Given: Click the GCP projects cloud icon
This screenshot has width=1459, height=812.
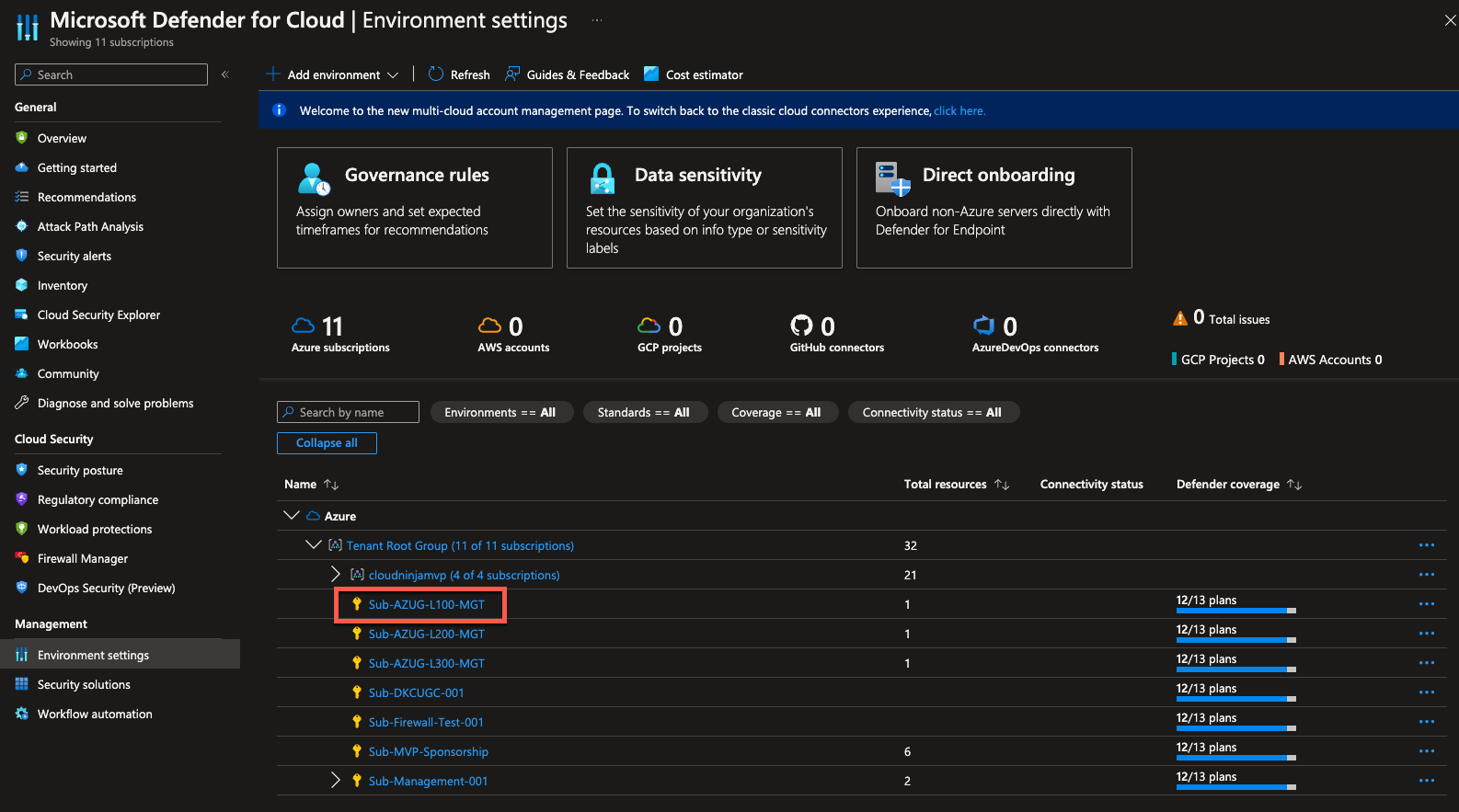Looking at the screenshot, I should tap(649, 326).
